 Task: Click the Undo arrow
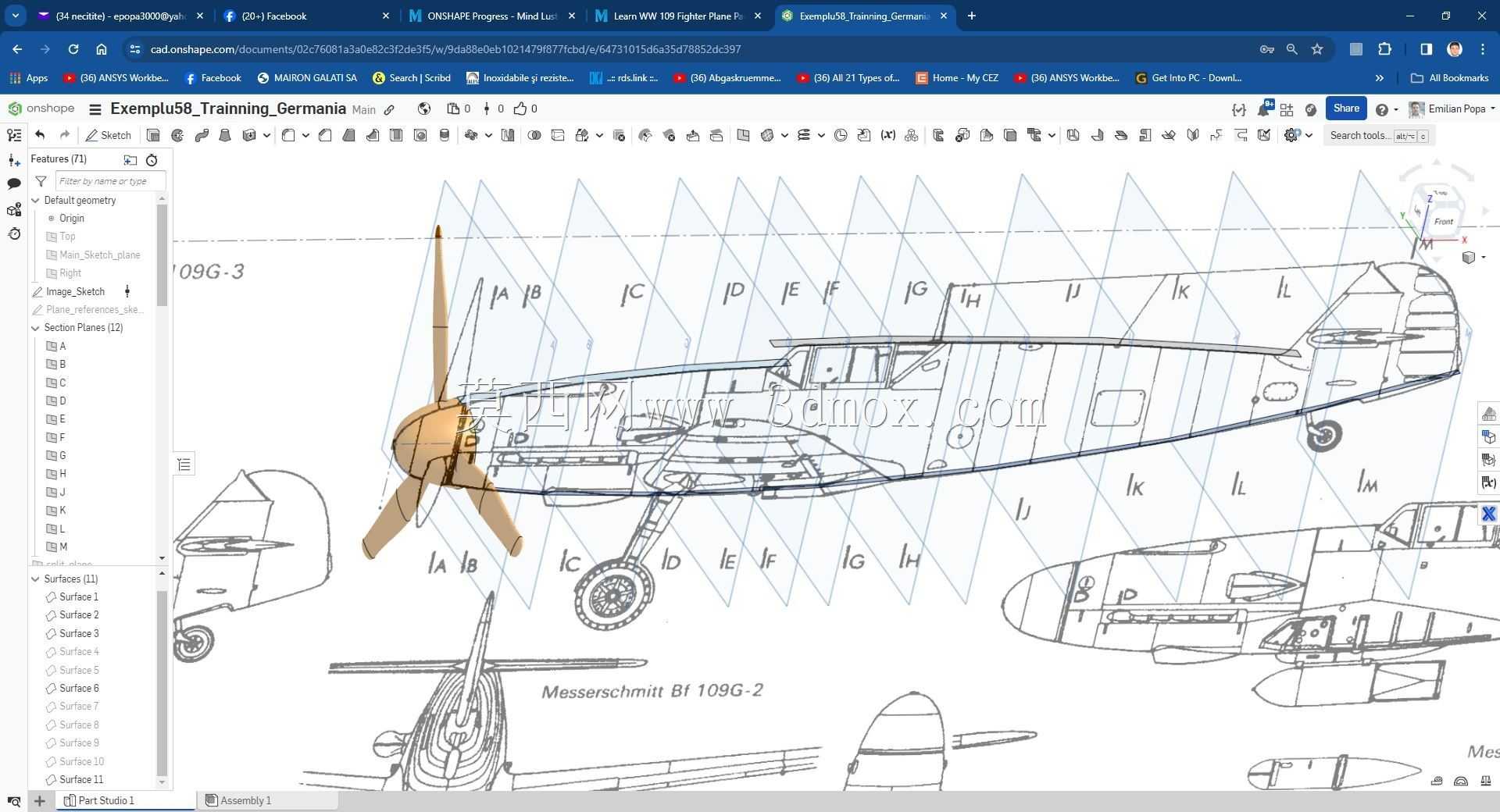point(40,135)
